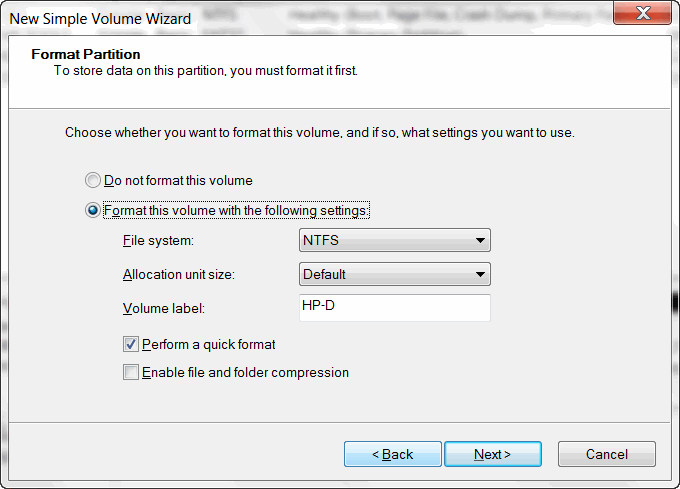Expand the Allocation unit size dropdown arrow
The width and height of the screenshot is (680, 489).
pos(480,274)
